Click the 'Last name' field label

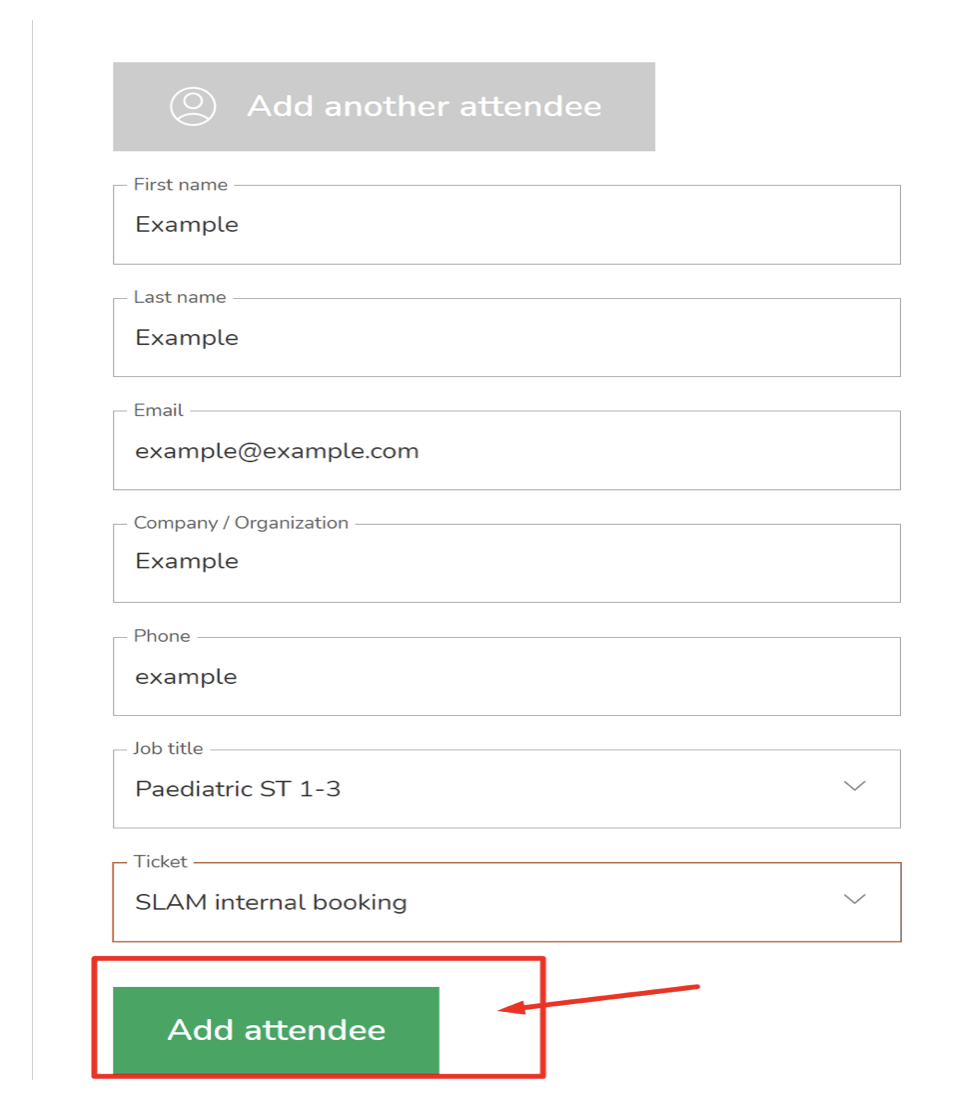tap(180, 298)
